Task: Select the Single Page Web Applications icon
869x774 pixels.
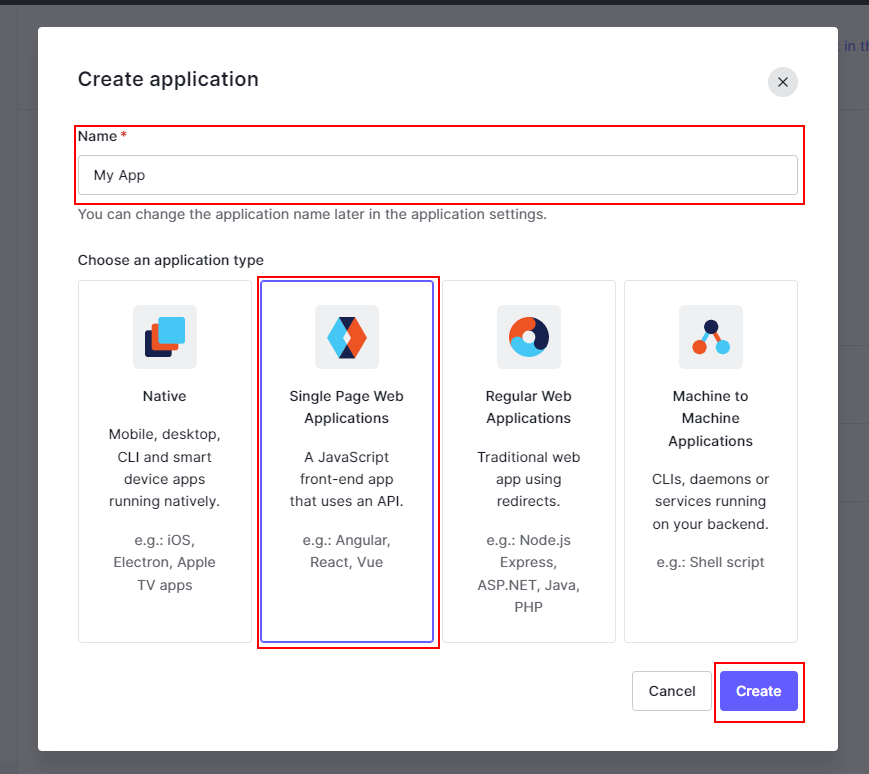Action: point(346,337)
